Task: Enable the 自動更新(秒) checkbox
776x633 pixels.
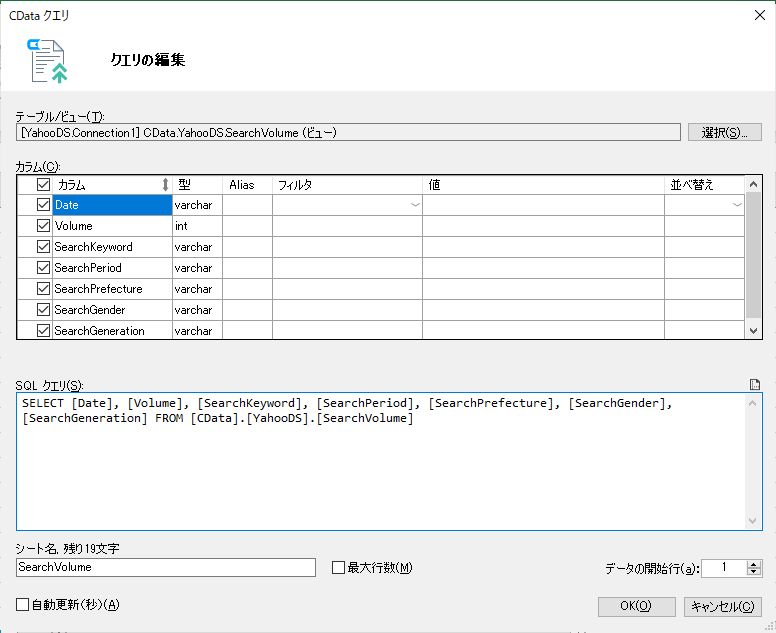Action: pyautogui.click(x=22, y=604)
